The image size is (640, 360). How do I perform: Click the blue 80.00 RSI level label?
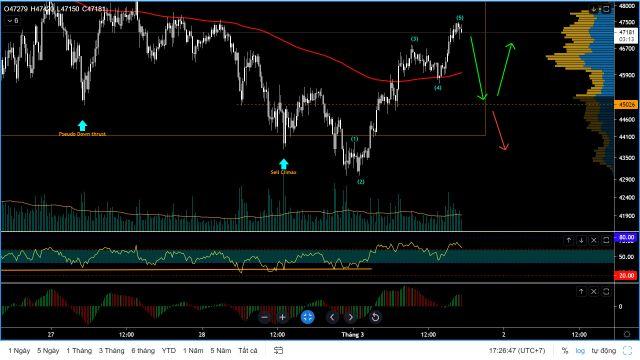tap(626, 237)
